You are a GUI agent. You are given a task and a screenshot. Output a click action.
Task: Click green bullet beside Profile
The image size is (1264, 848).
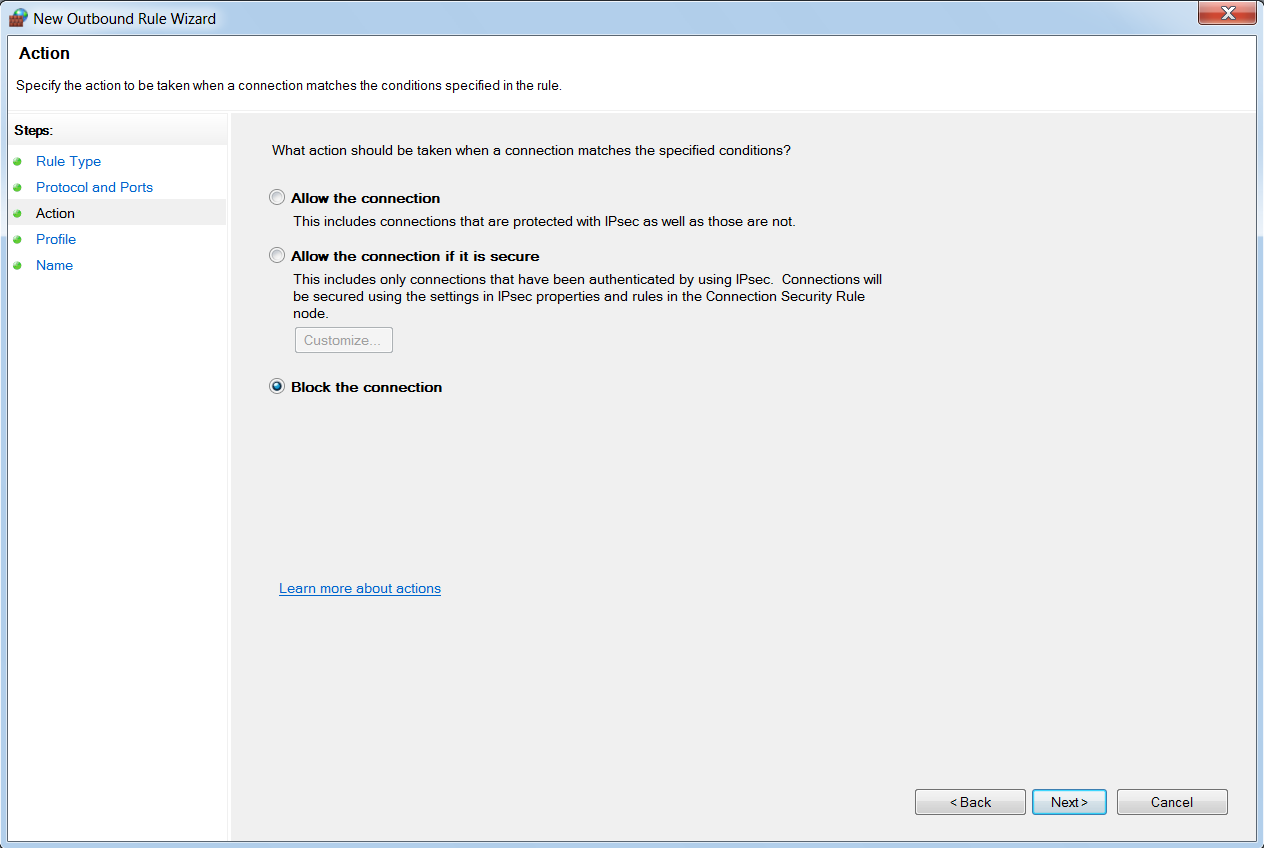coord(17,239)
